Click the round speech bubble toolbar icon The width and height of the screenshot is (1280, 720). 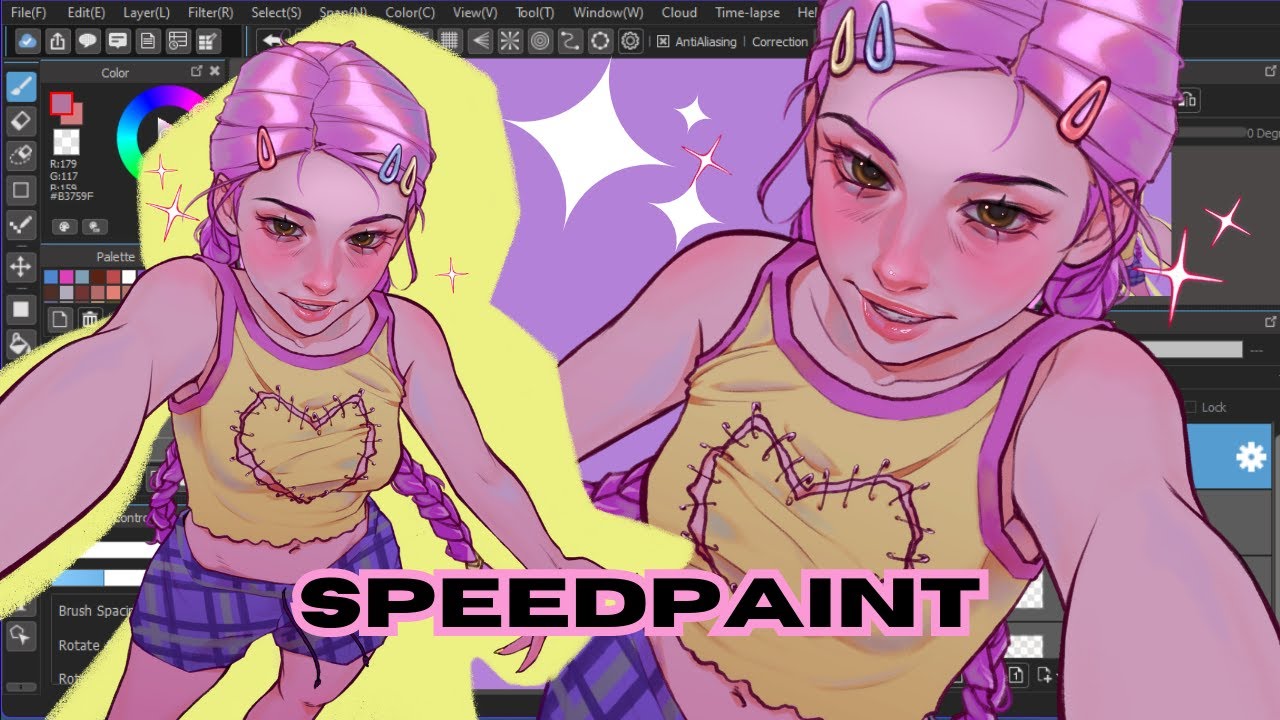(88, 41)
